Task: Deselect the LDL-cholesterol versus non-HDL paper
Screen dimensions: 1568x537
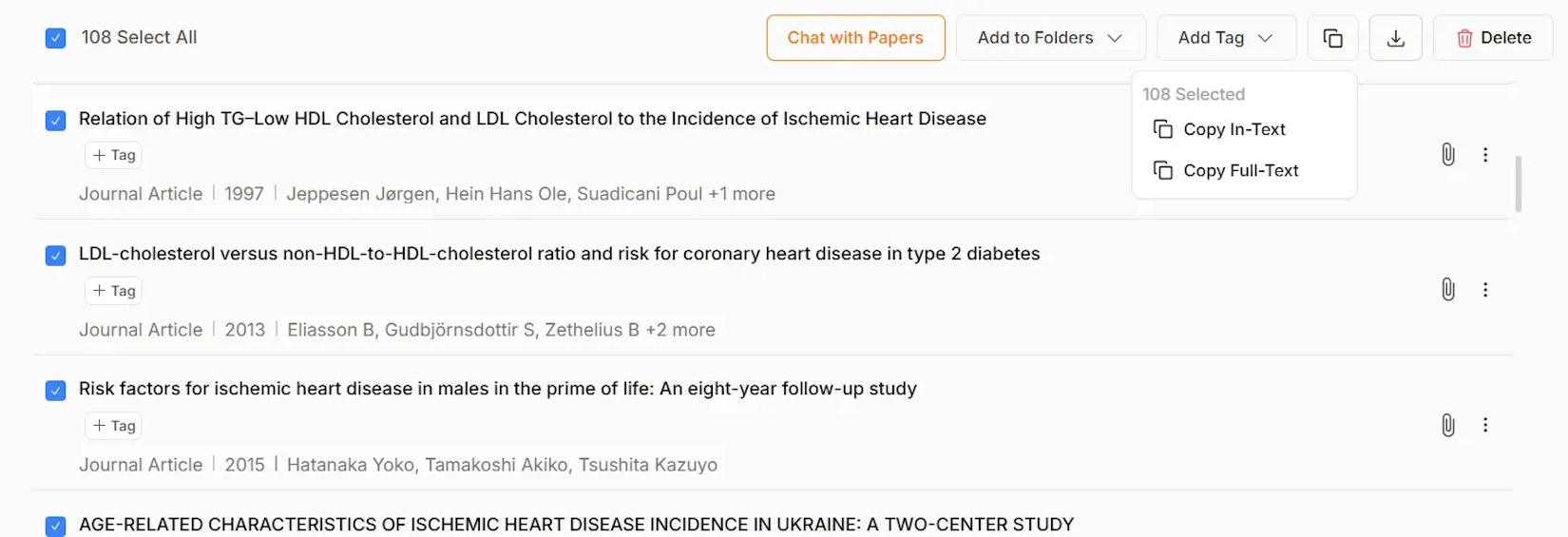Action: pyautogui.click(x=56, y=256)
